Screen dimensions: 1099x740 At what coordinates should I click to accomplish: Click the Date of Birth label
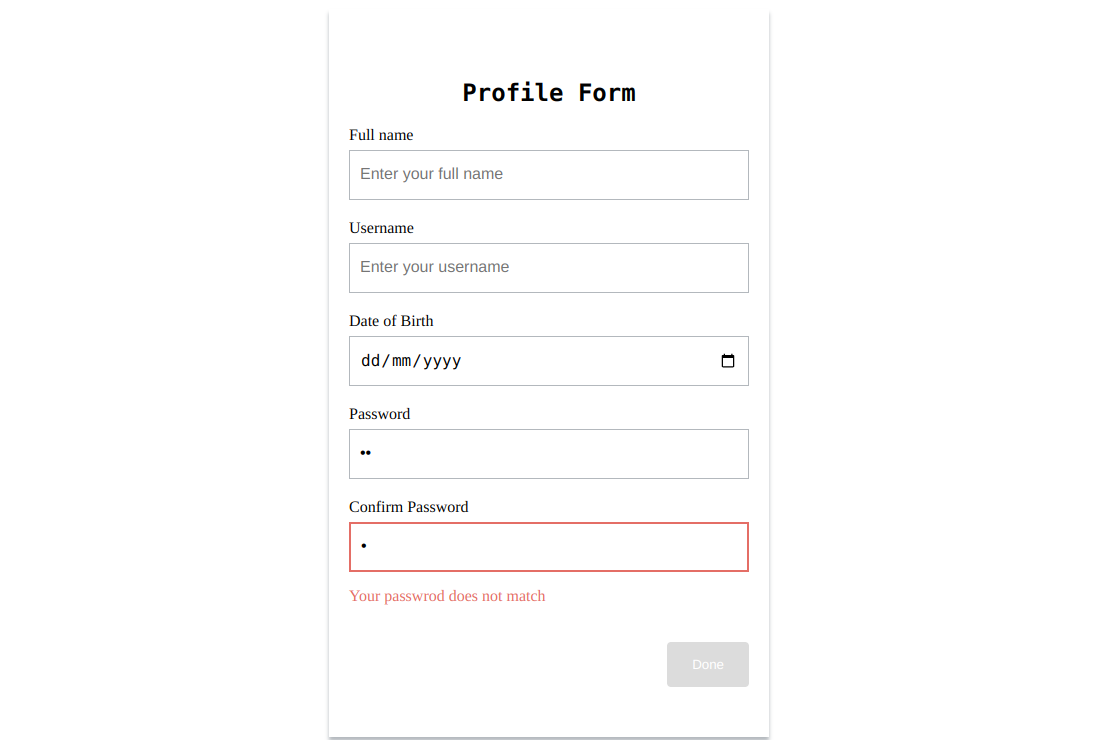pyautogui.click(x=391, y=321)
